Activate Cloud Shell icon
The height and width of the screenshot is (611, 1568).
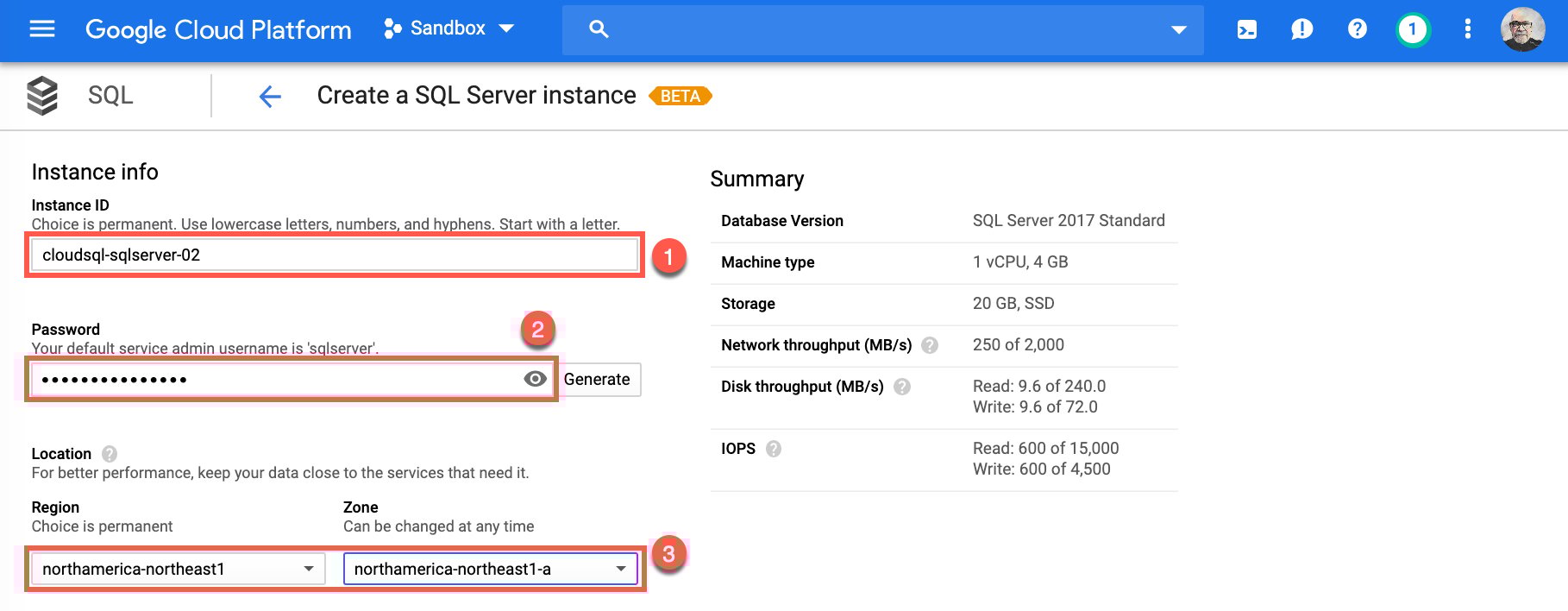pyautogui.click(x=1246, y=29)
